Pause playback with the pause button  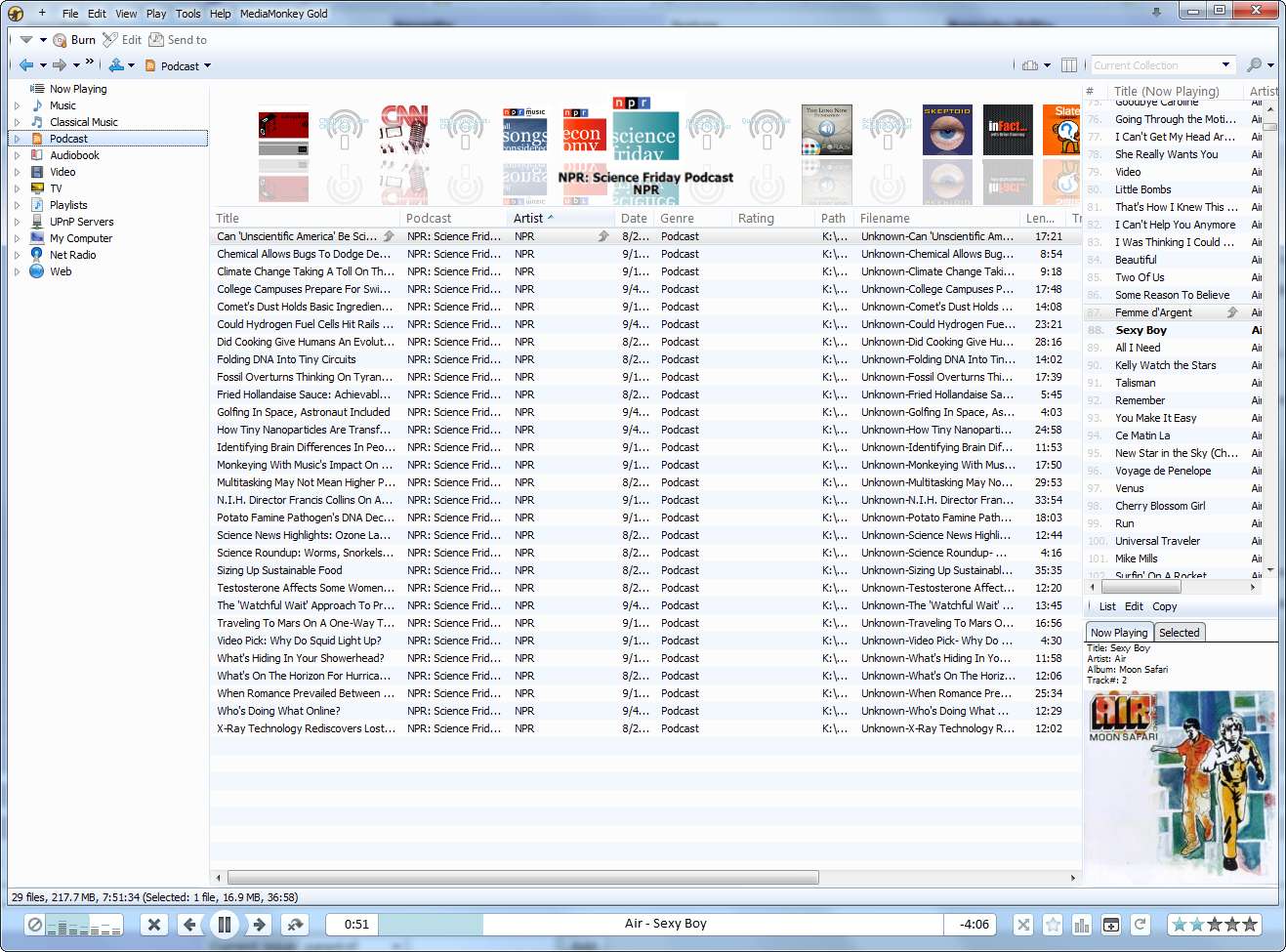(224, 924)
